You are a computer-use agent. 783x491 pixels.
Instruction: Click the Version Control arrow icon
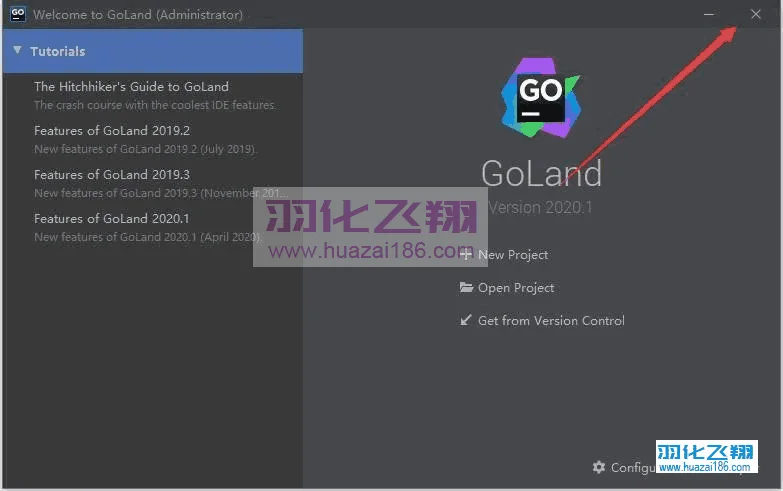[465, 320]
